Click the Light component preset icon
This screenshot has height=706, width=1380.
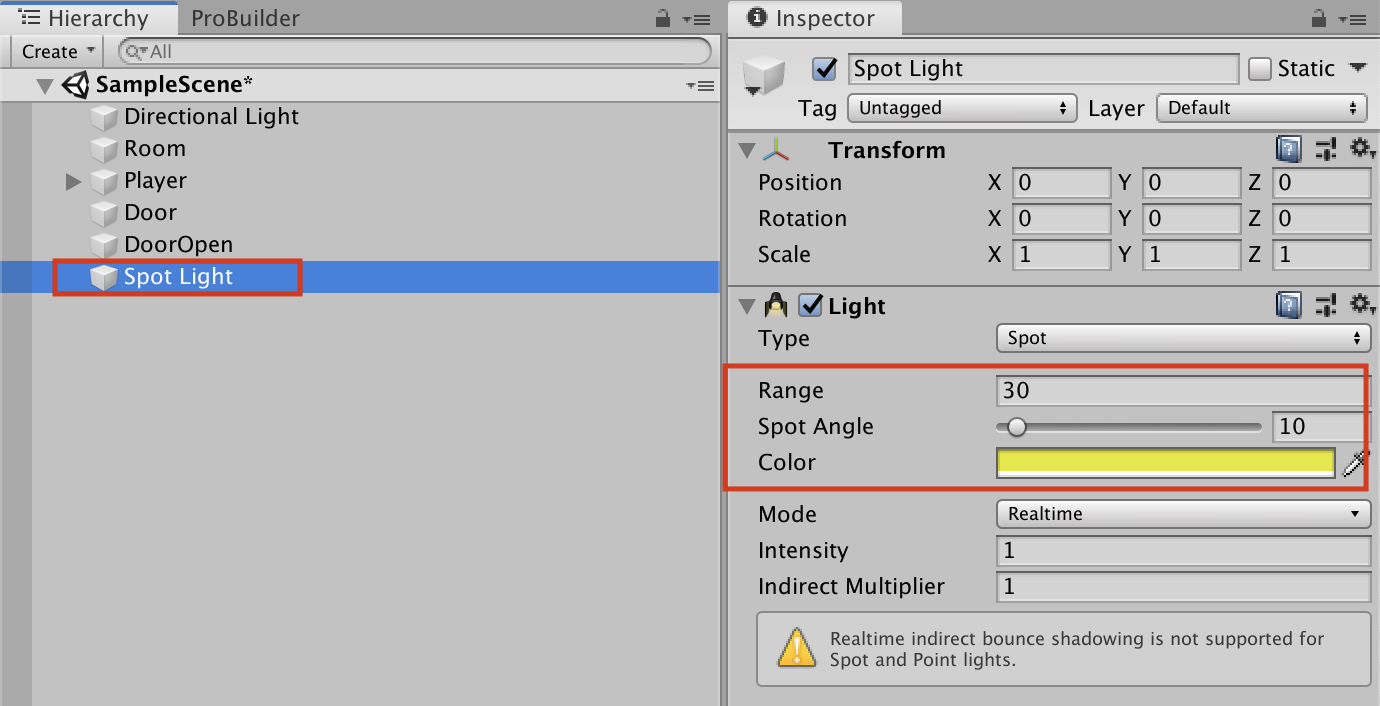tap(1326, 306)
